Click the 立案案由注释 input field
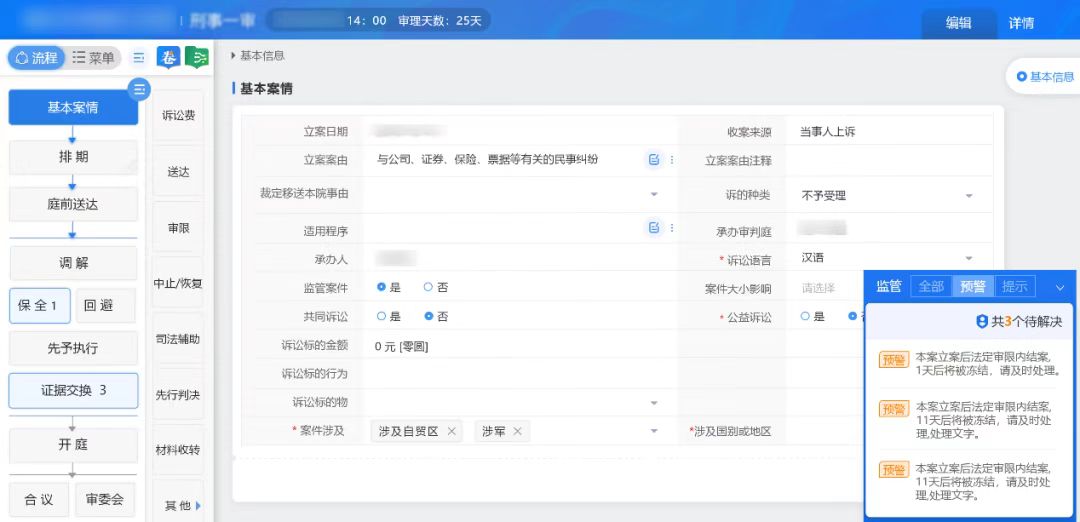Screen dimensions: 1080x522 click(x=888, y=160)
